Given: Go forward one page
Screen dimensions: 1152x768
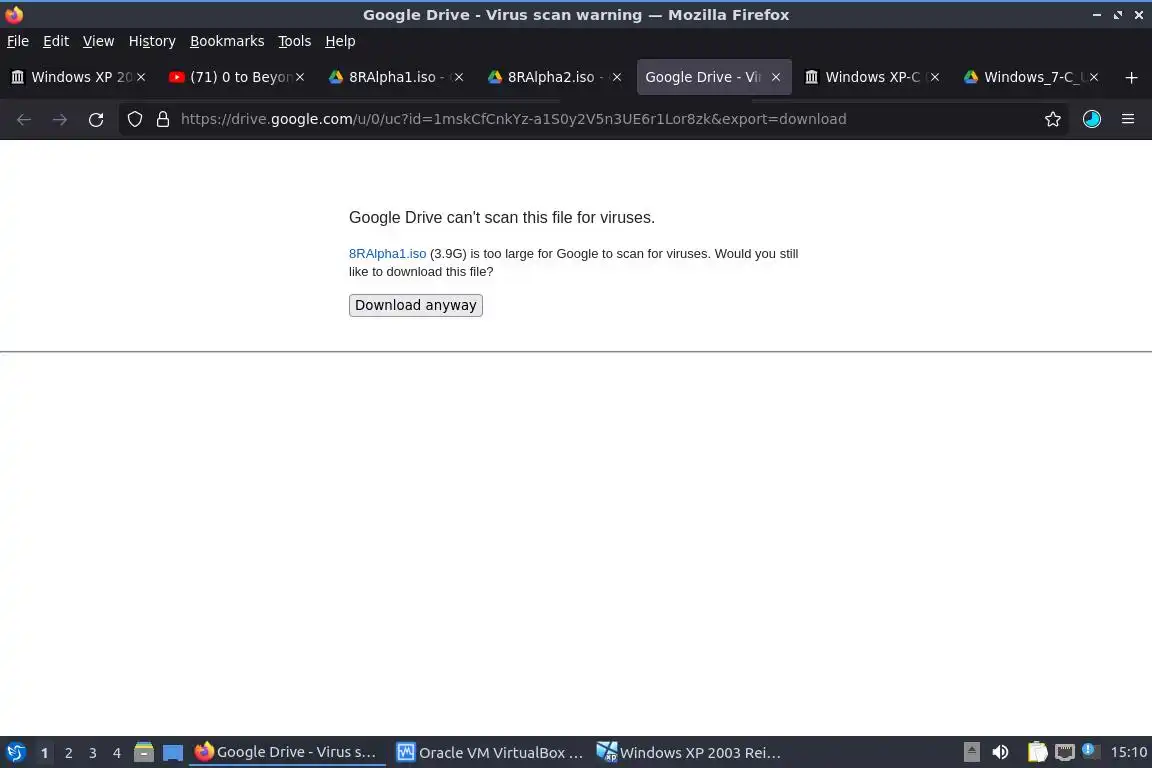Looking at the screenshot, I should [x=60, y=119].
